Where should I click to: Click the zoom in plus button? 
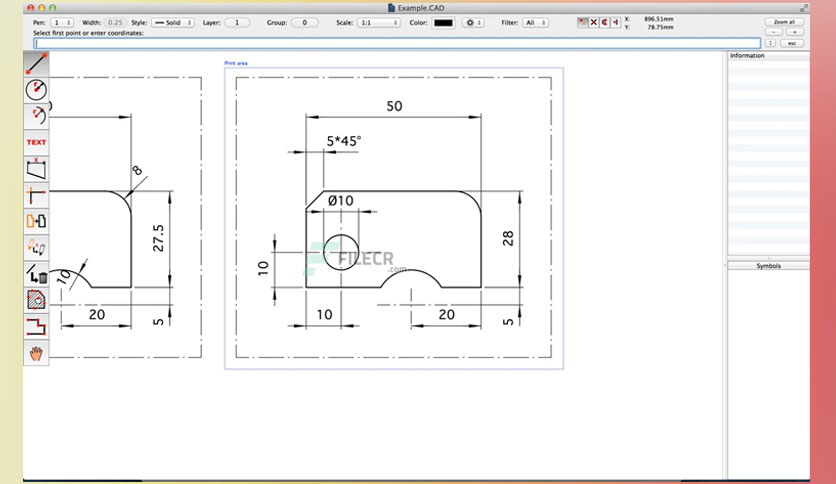[x=794, y=32]
